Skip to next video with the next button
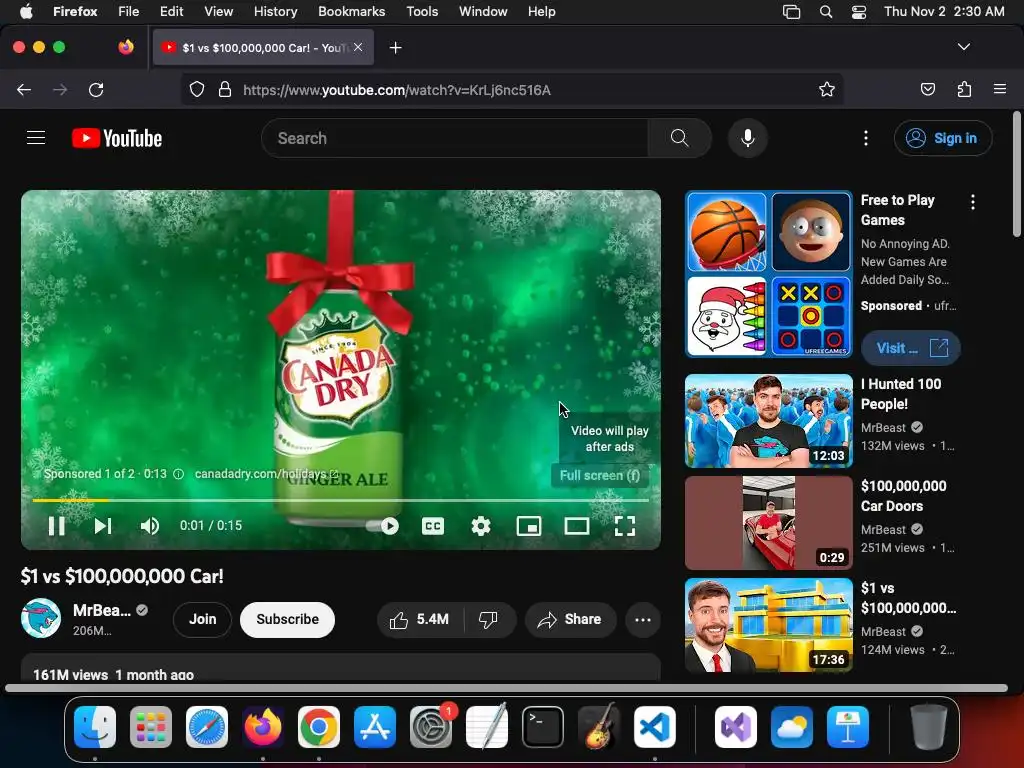Screen dimensions: 1024x768 pos(103,526)
